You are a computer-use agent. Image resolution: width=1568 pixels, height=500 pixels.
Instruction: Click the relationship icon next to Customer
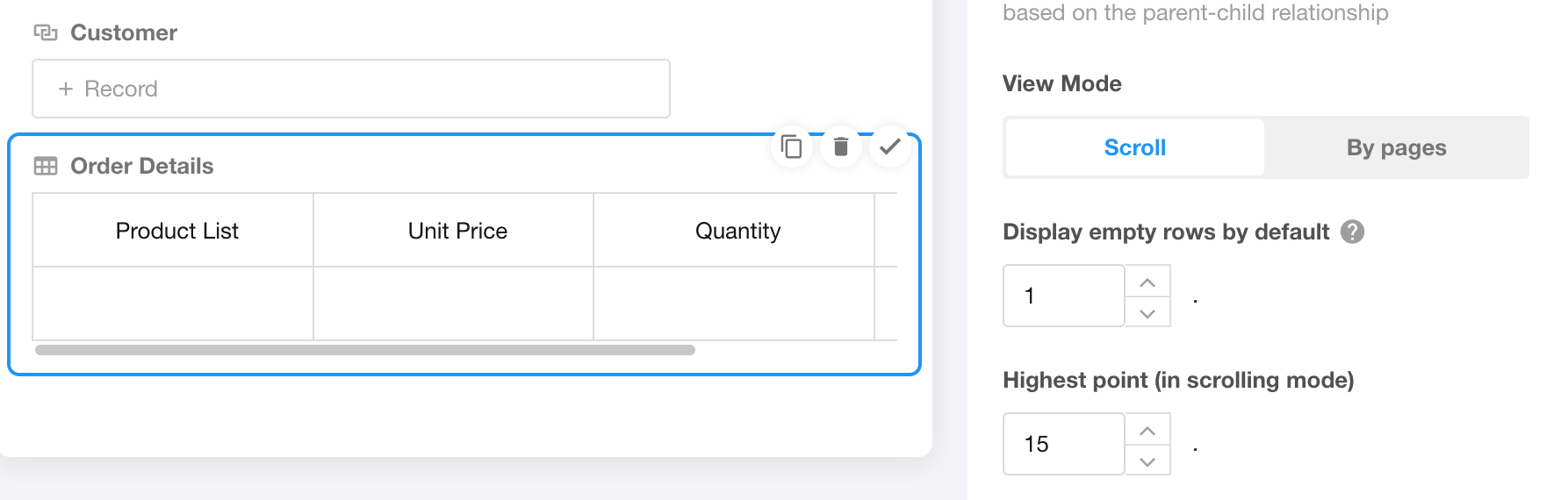[46, 32]
